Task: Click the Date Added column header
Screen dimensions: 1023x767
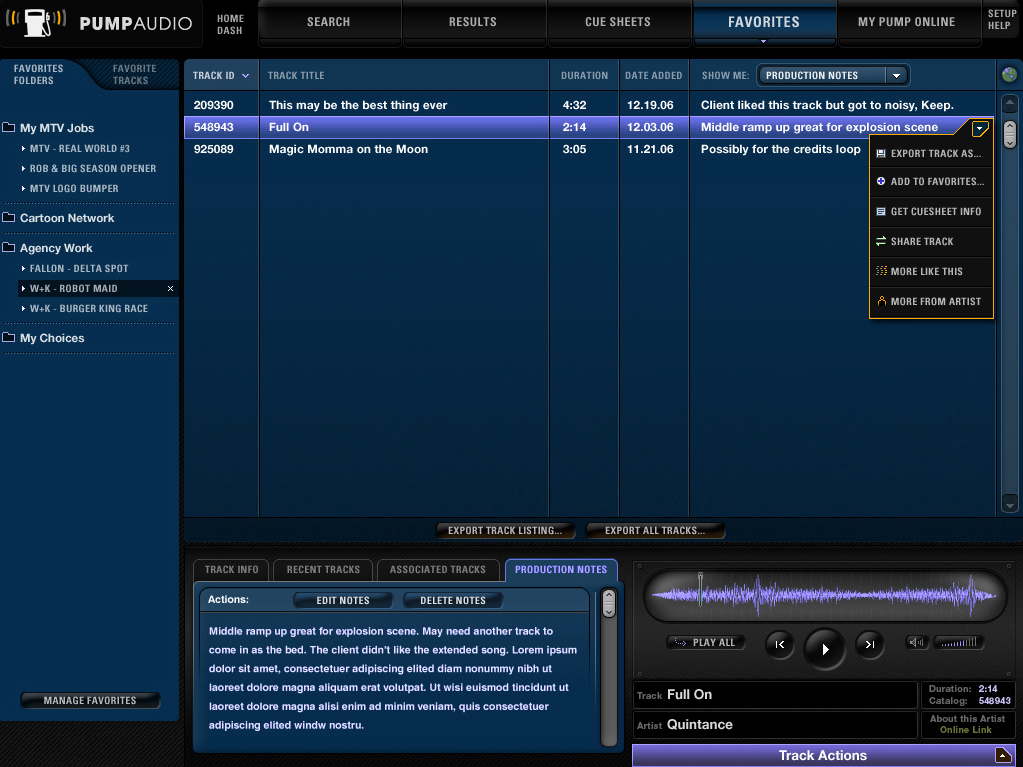Action: [654, 76]
